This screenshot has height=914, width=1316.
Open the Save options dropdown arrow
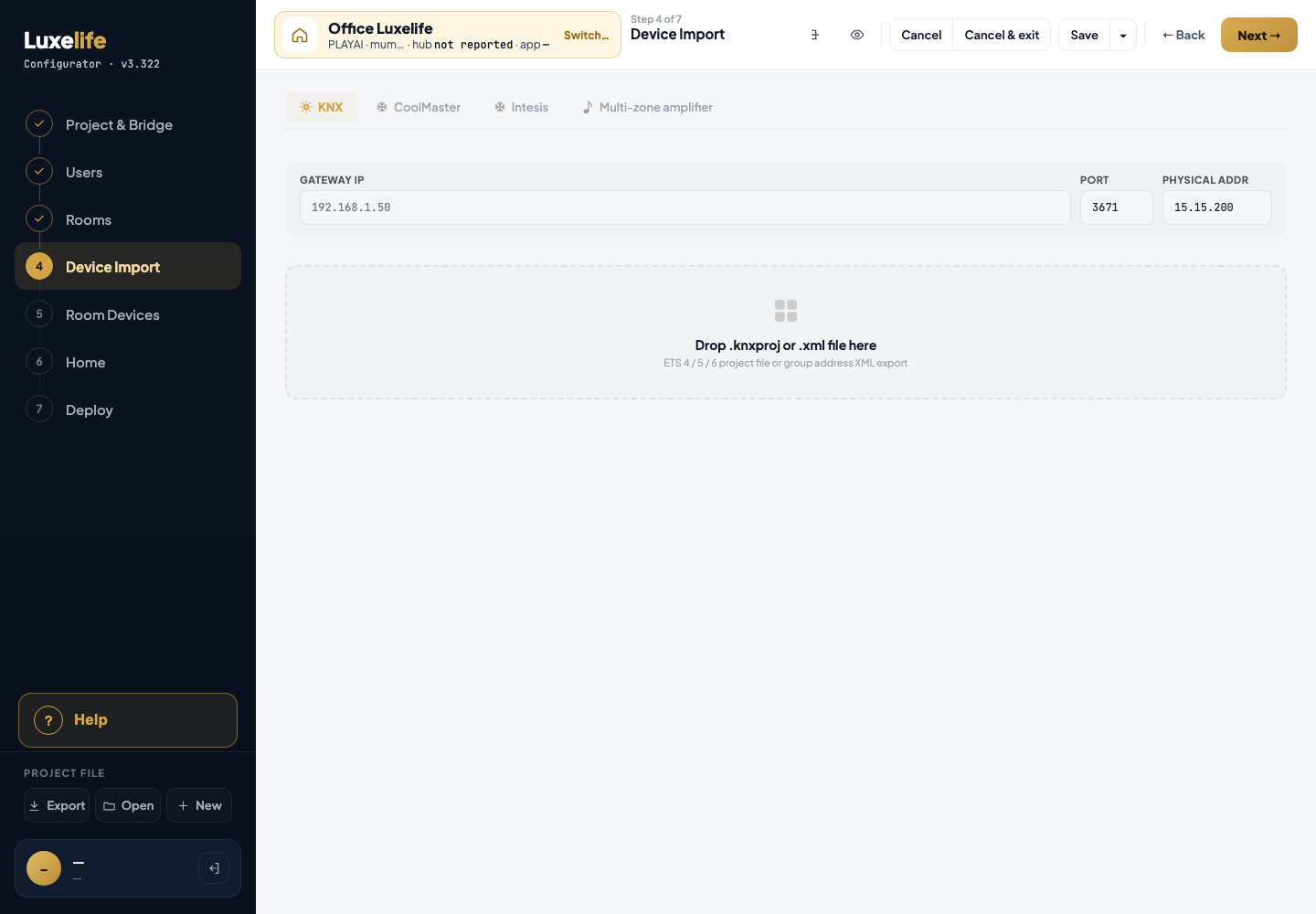[x=1123, y=36]
